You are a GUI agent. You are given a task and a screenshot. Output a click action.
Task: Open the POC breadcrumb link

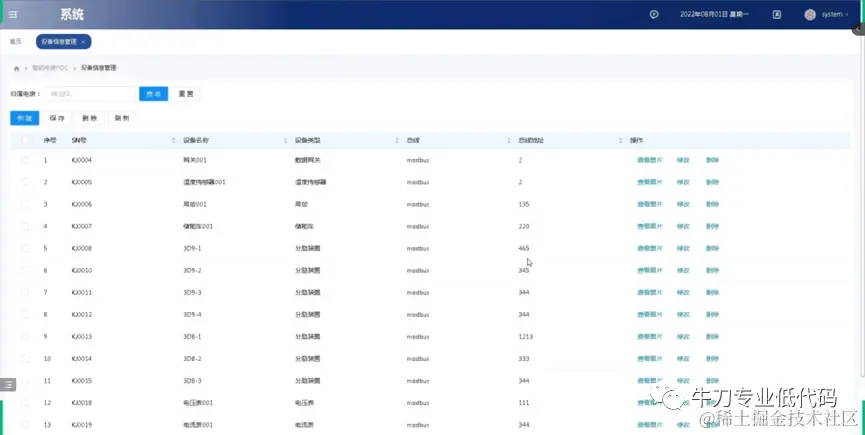[x=50, y=68]
